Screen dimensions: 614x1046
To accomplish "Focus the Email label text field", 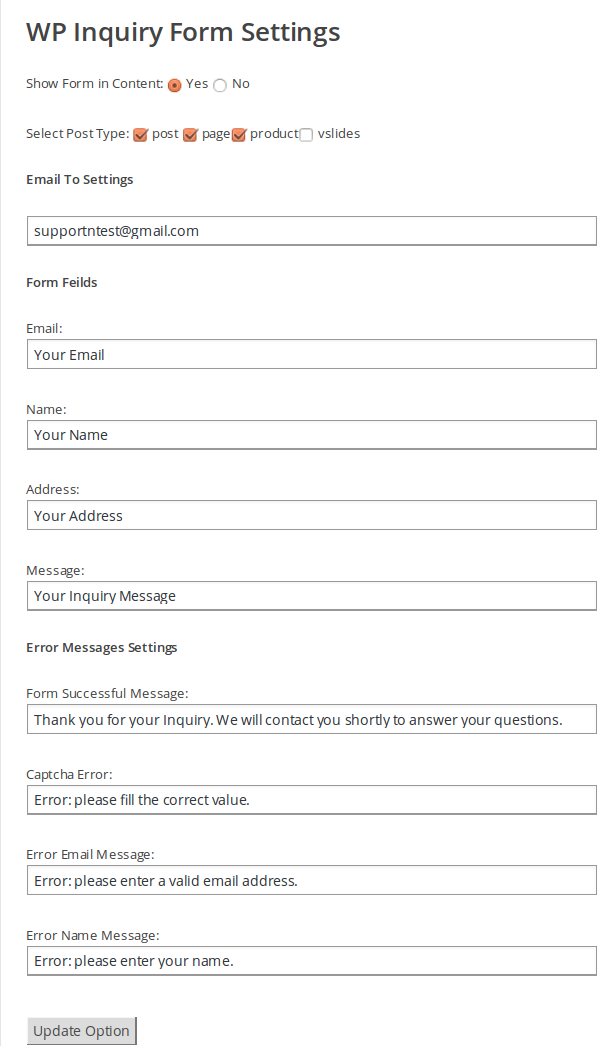I will click(312, 354).
